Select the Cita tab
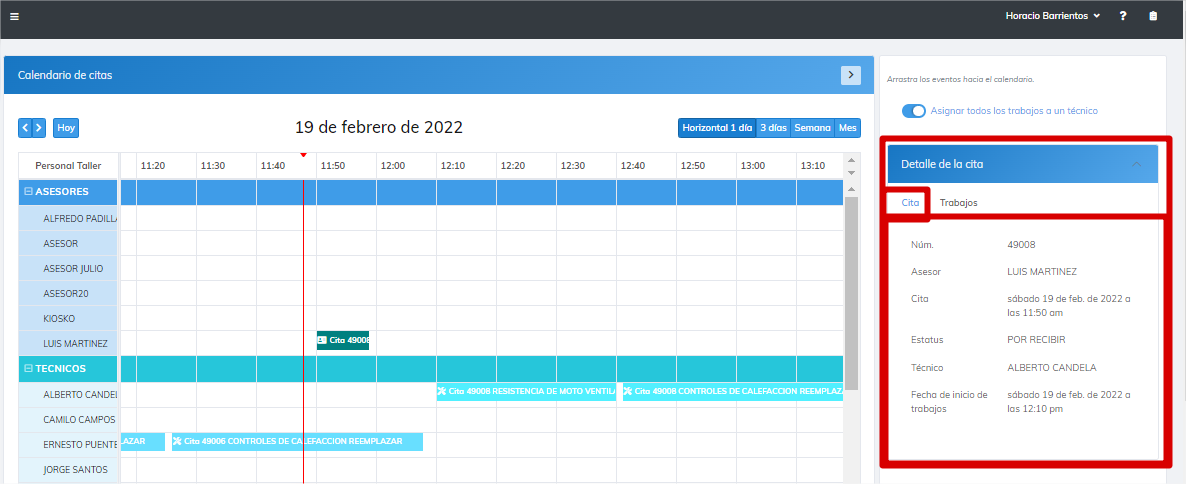 pyautogui.click(x=910, y=203)
